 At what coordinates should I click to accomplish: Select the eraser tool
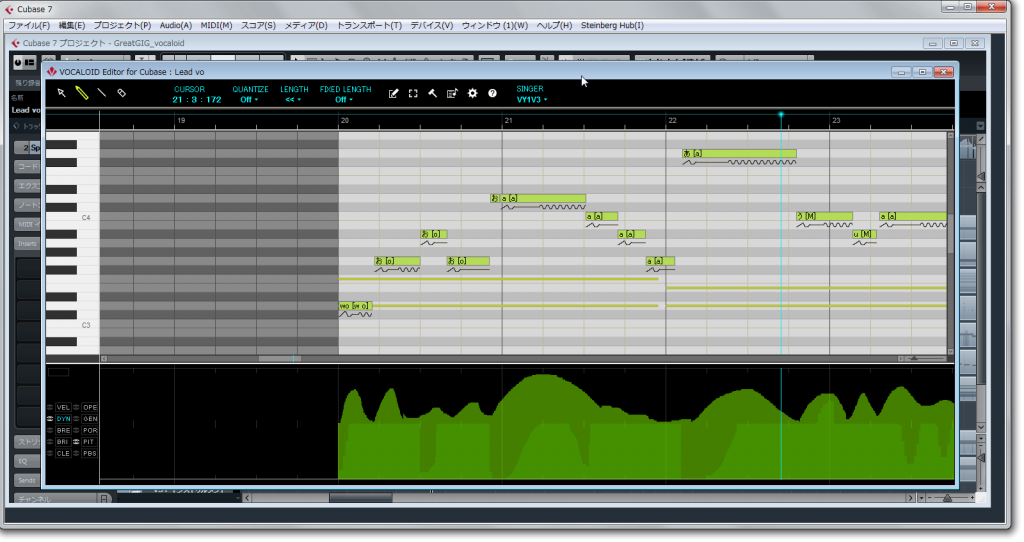click(121, 93)
